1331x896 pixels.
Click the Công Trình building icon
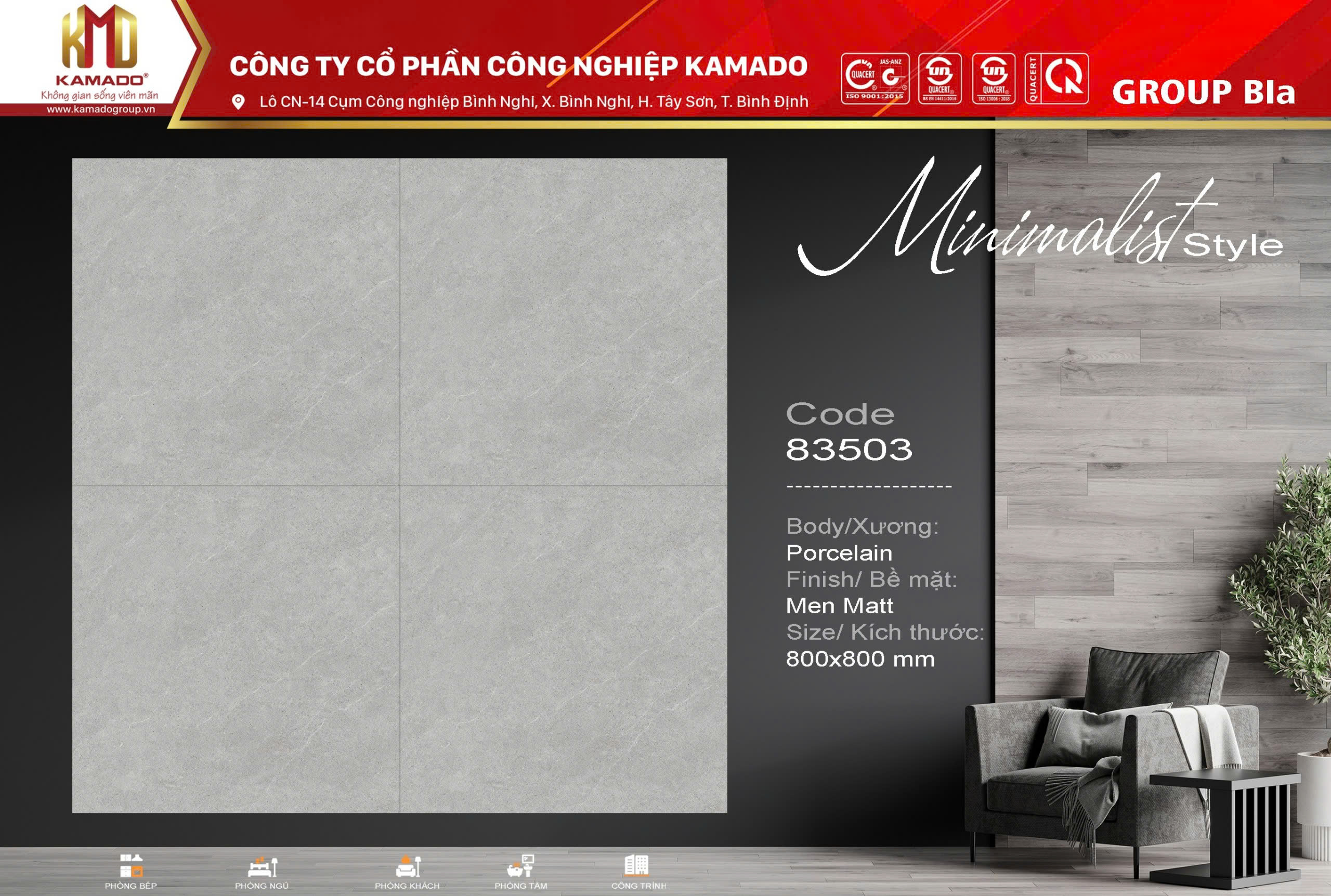click(x=636, y=865)
